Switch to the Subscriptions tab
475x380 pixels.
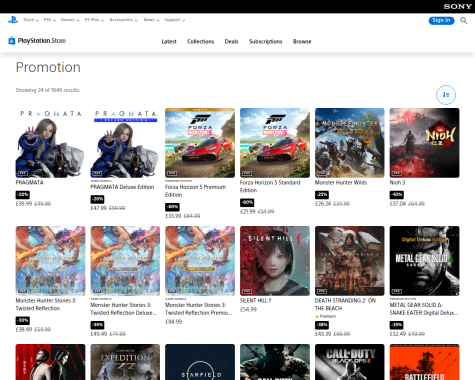[x=266, y=42]
